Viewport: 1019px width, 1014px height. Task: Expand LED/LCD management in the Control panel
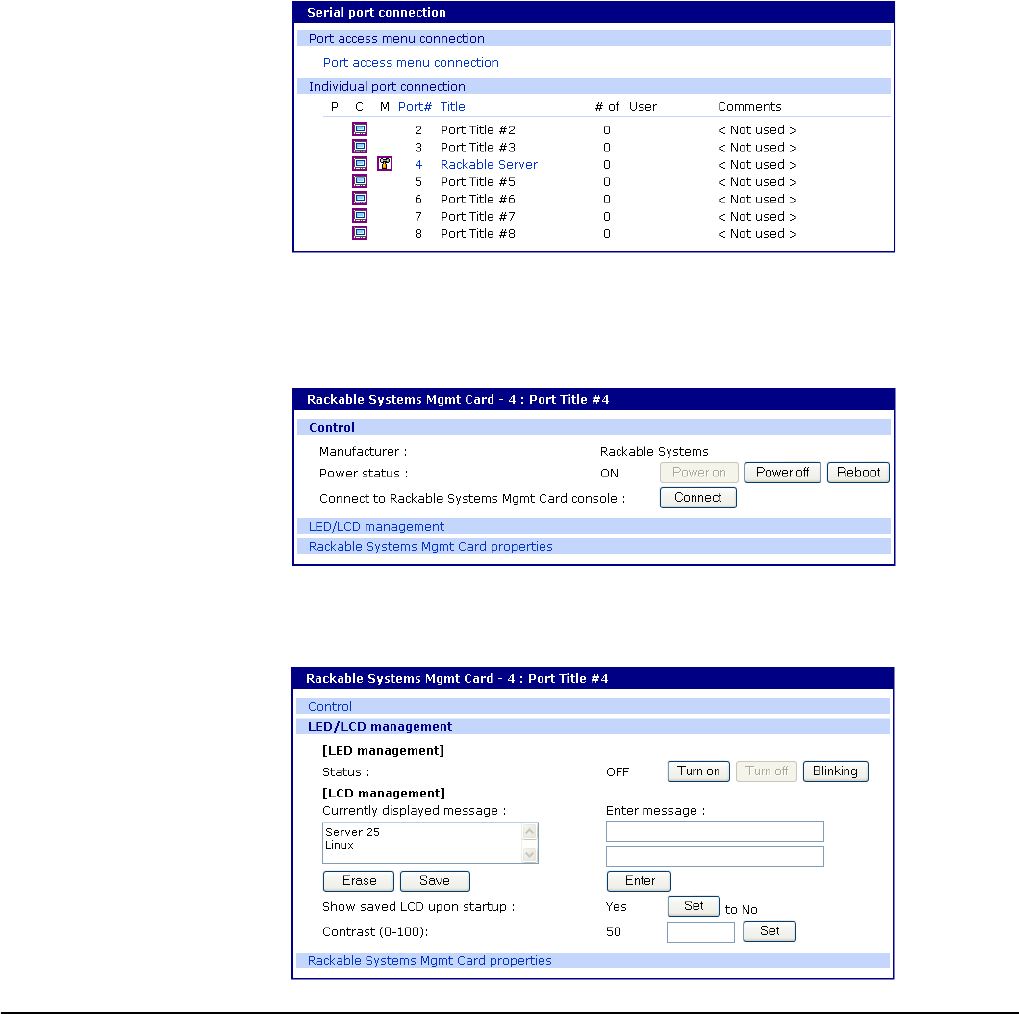pos(593,526)
